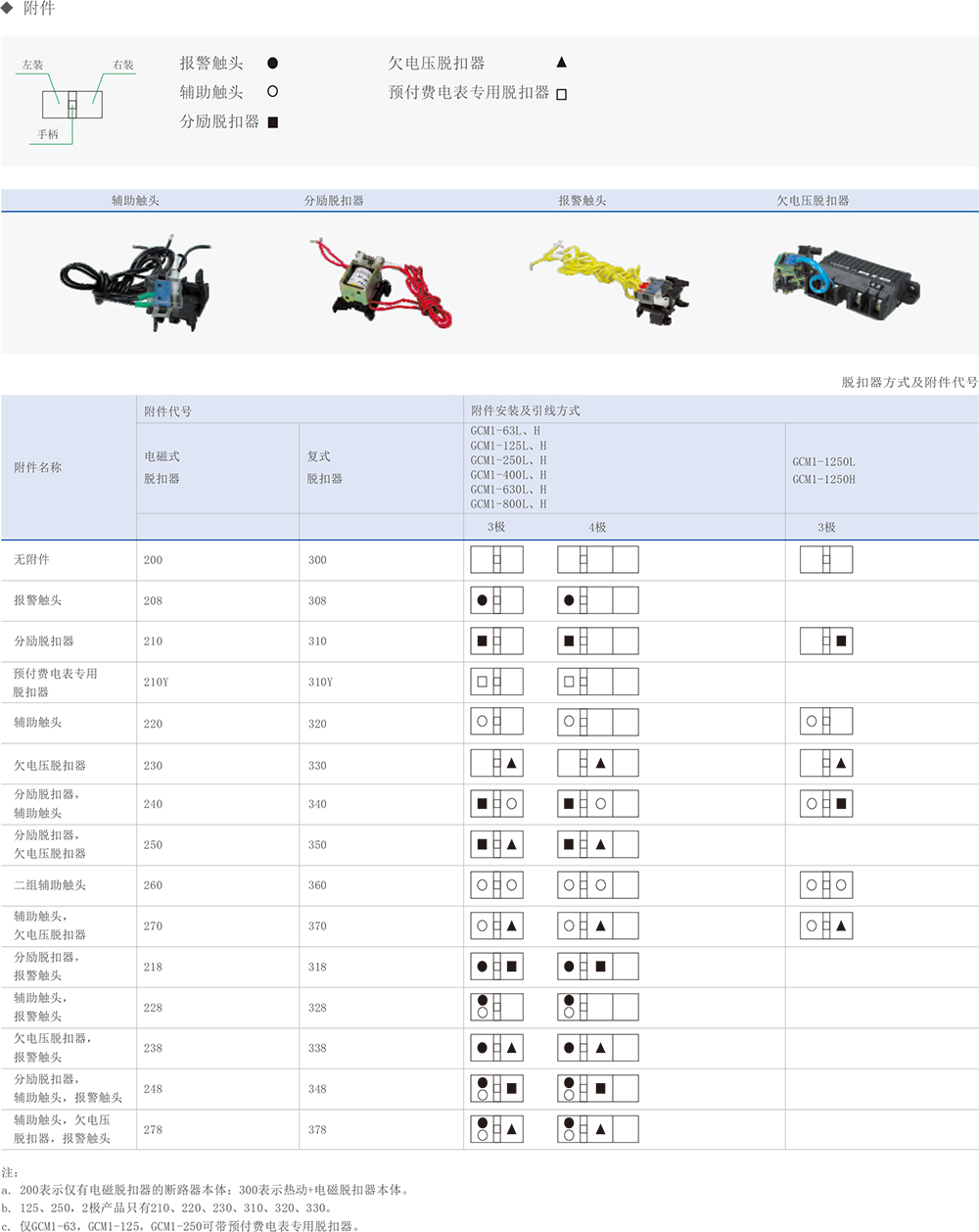Click the 附件安装及引线方式 header
Image resolution: width=979 pixels, height=1232 pixels.
tap(525, 410)
